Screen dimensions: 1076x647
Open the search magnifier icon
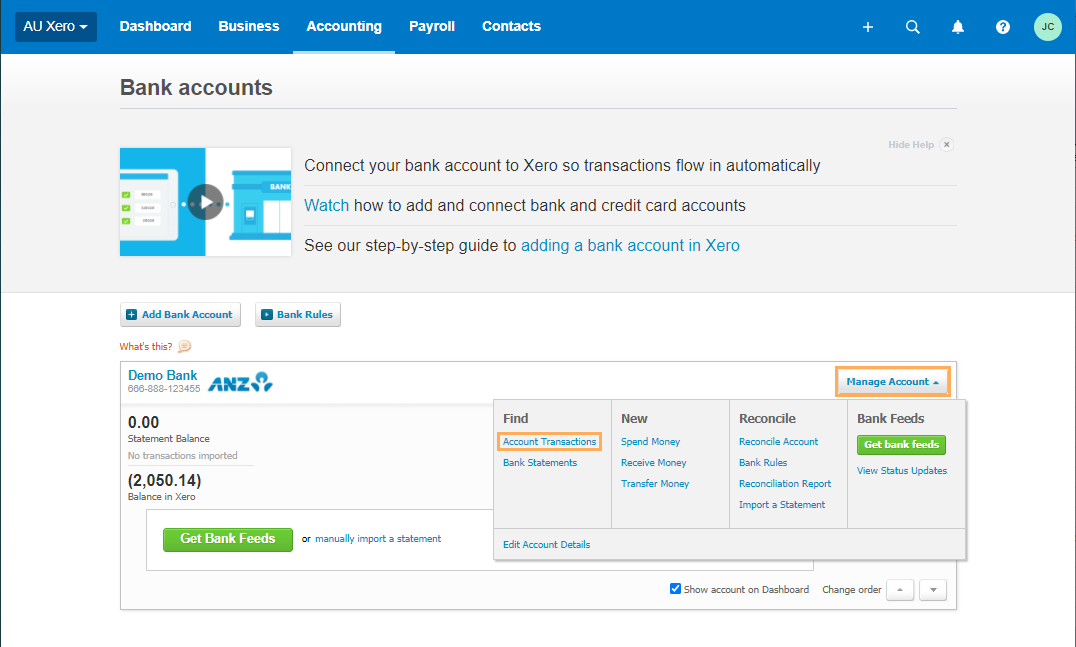[x=913, y=27]
